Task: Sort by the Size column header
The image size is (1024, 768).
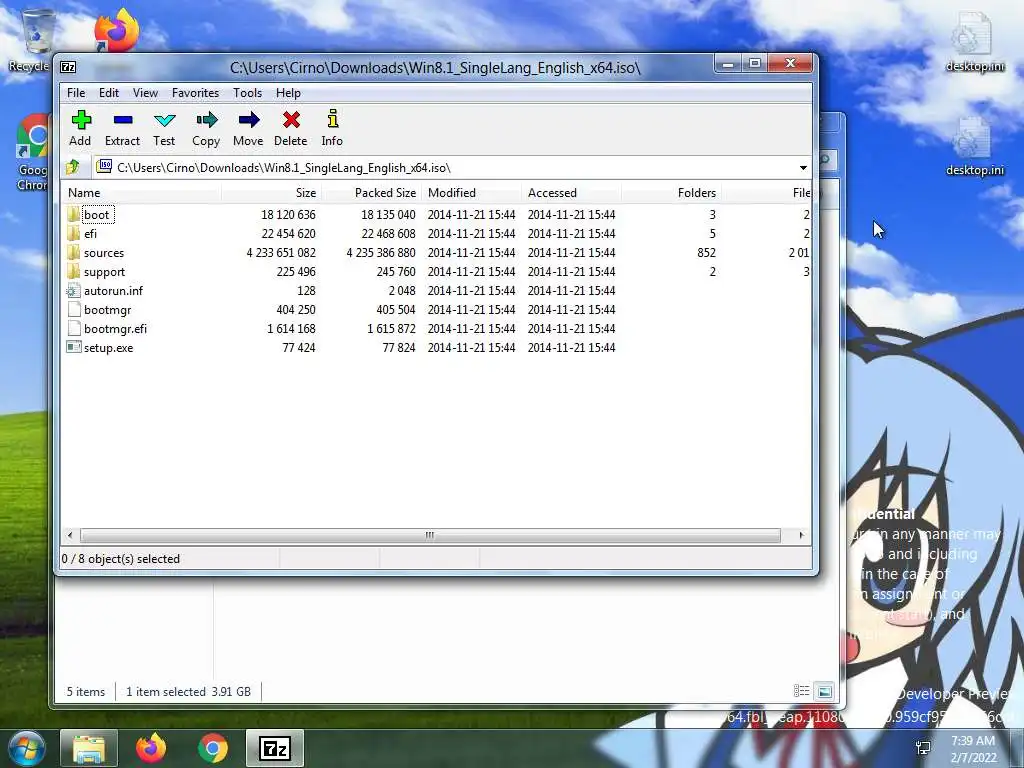Action: [272, 193]
